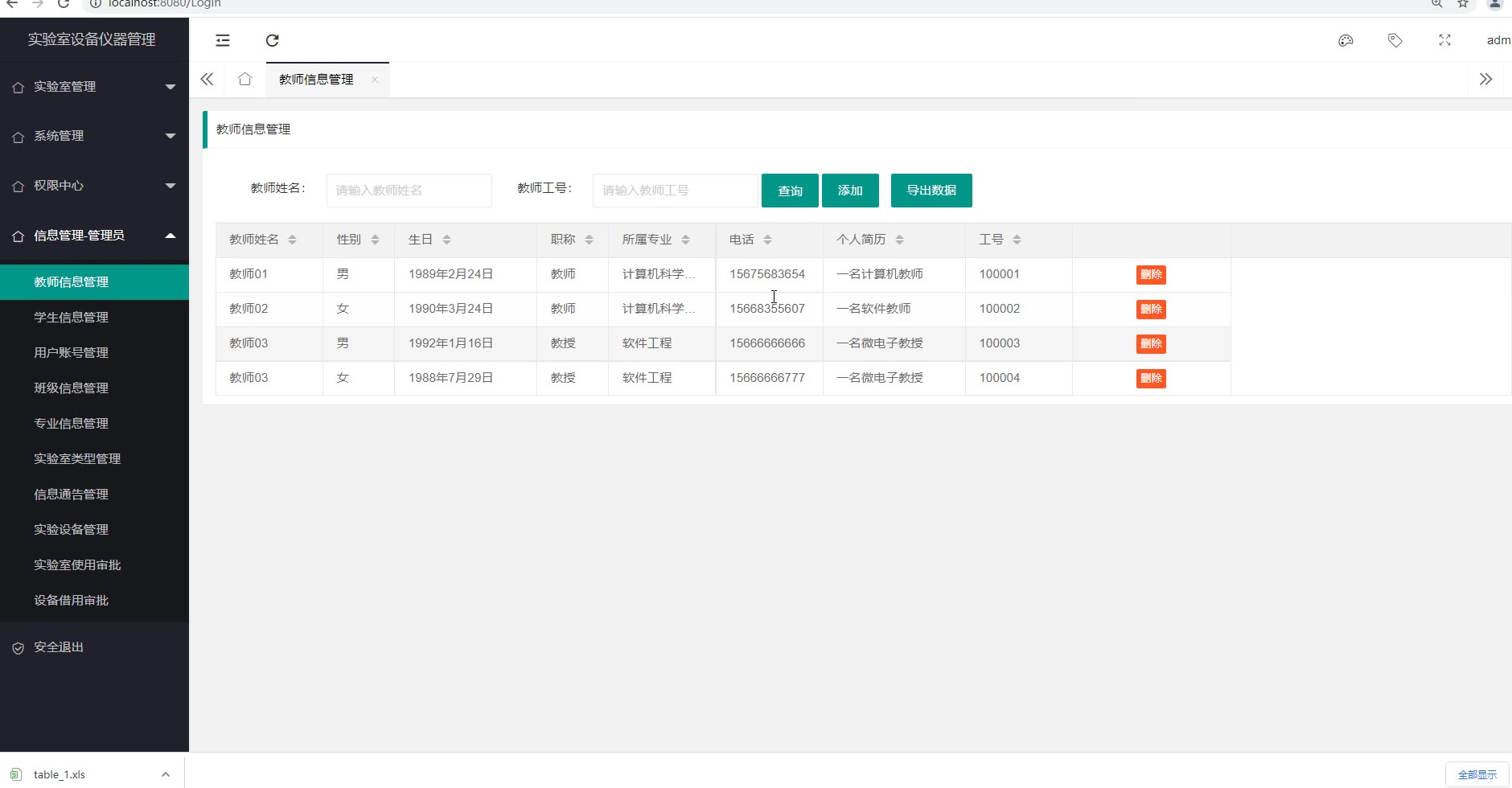Sort table by 所属专业 column

click(685, 240)
